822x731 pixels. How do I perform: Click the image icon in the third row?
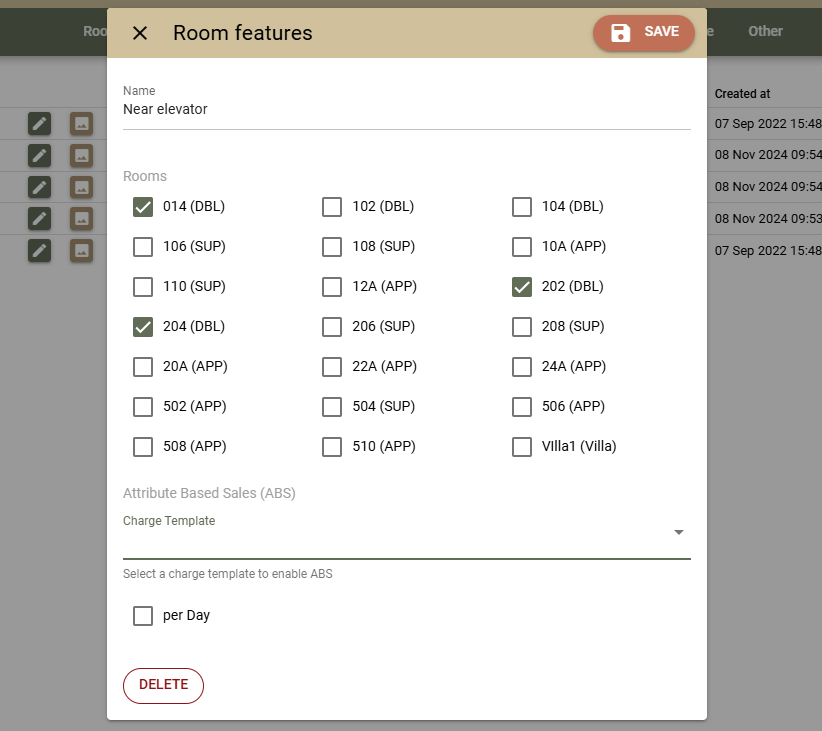(x=81, y=187)
